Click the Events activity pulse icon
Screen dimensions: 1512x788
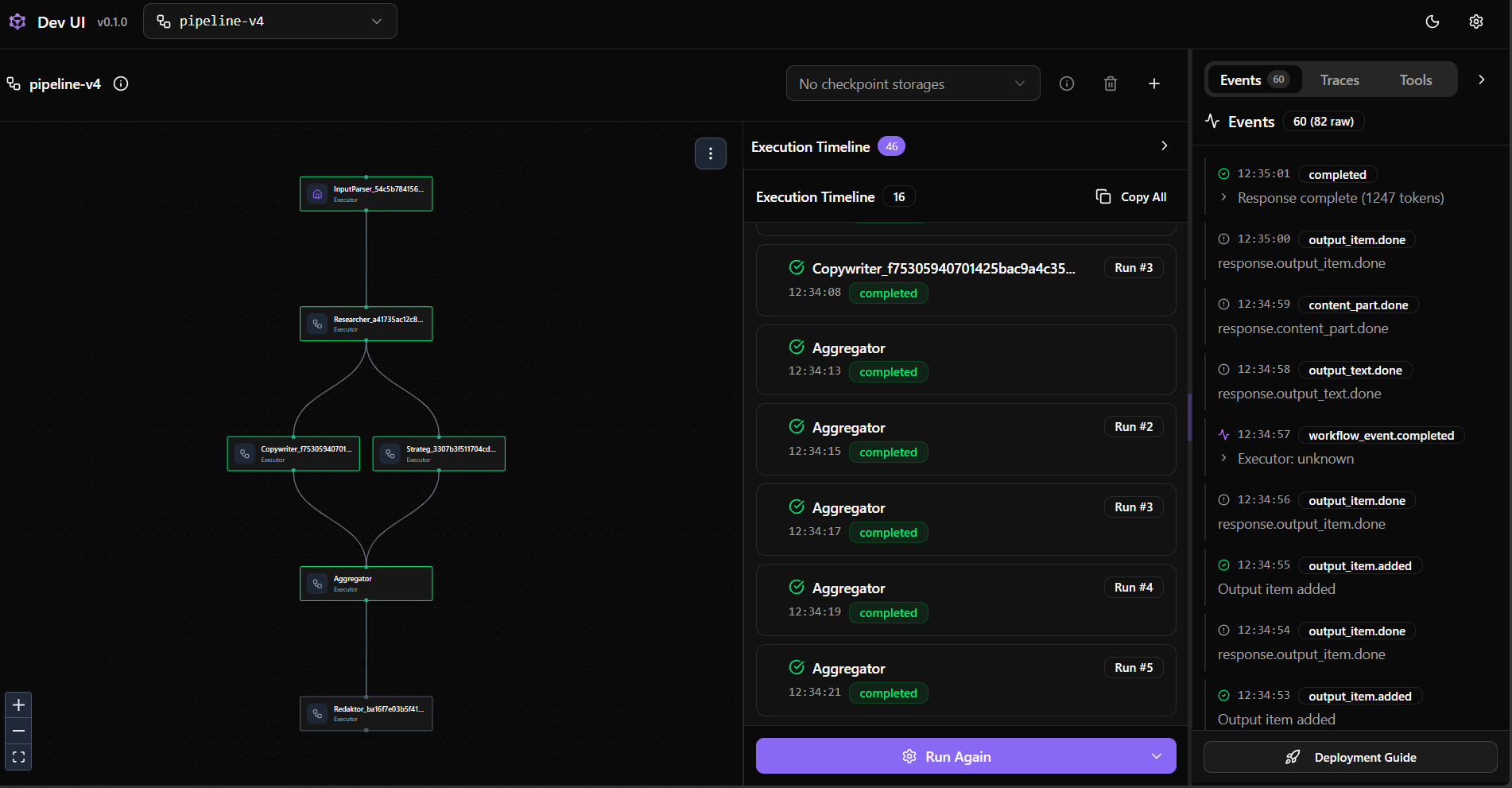[1212, 121]
